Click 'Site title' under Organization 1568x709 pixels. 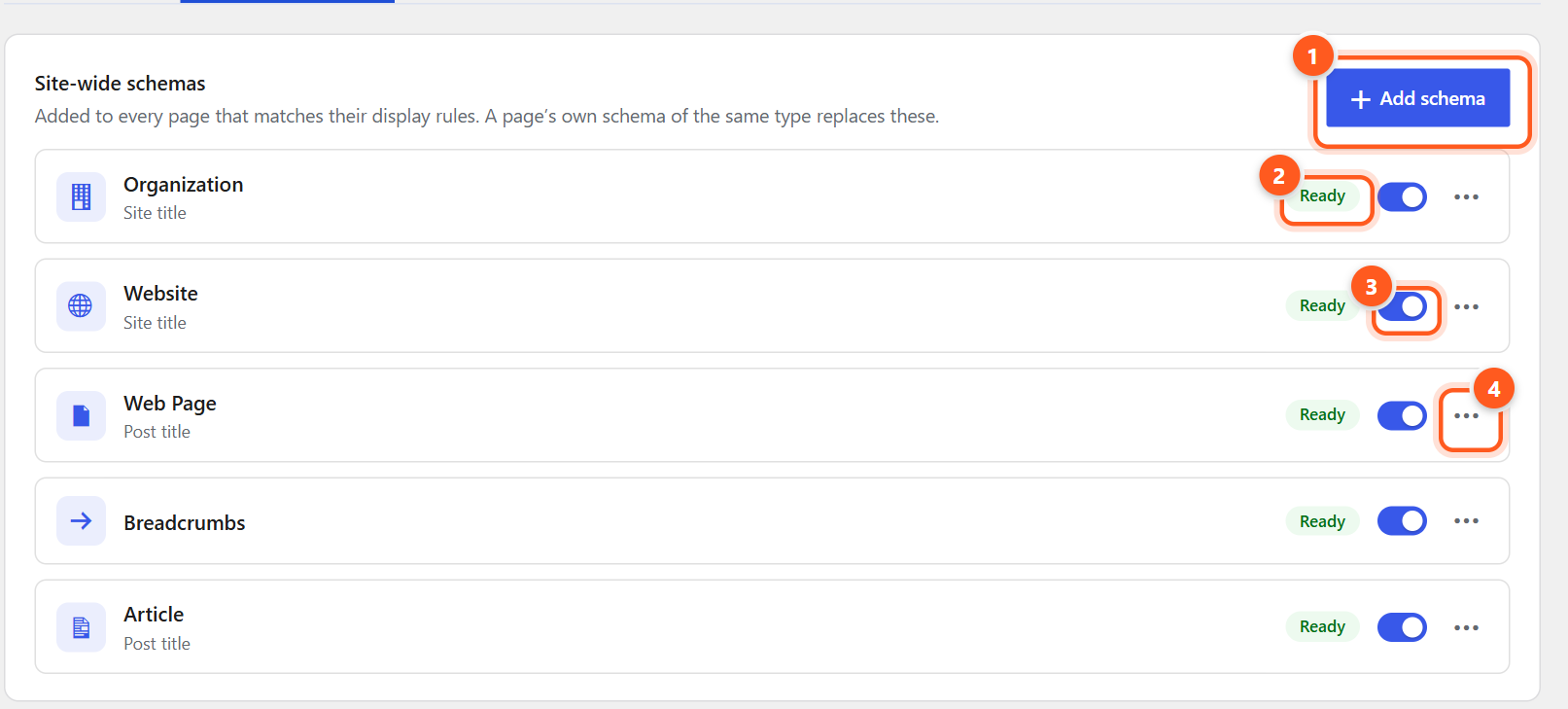click(155, 213)
